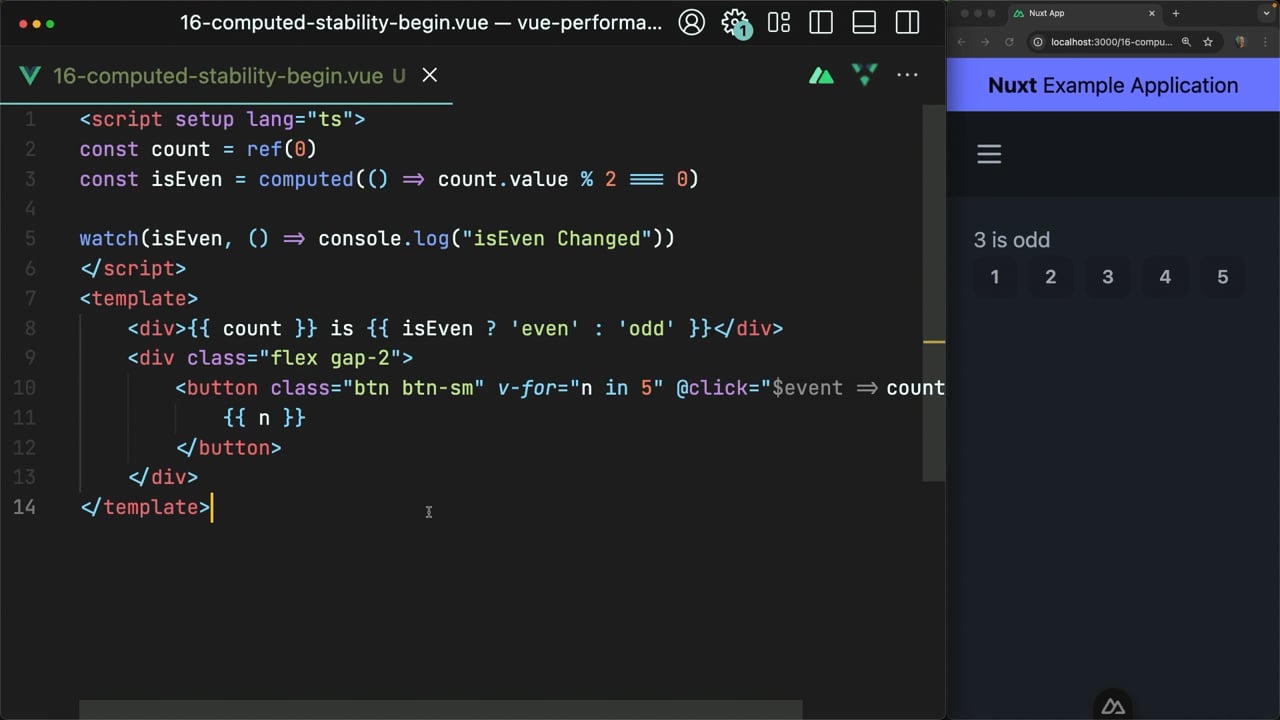
Task: Open the Accounts profile icon
Action: 691,22
